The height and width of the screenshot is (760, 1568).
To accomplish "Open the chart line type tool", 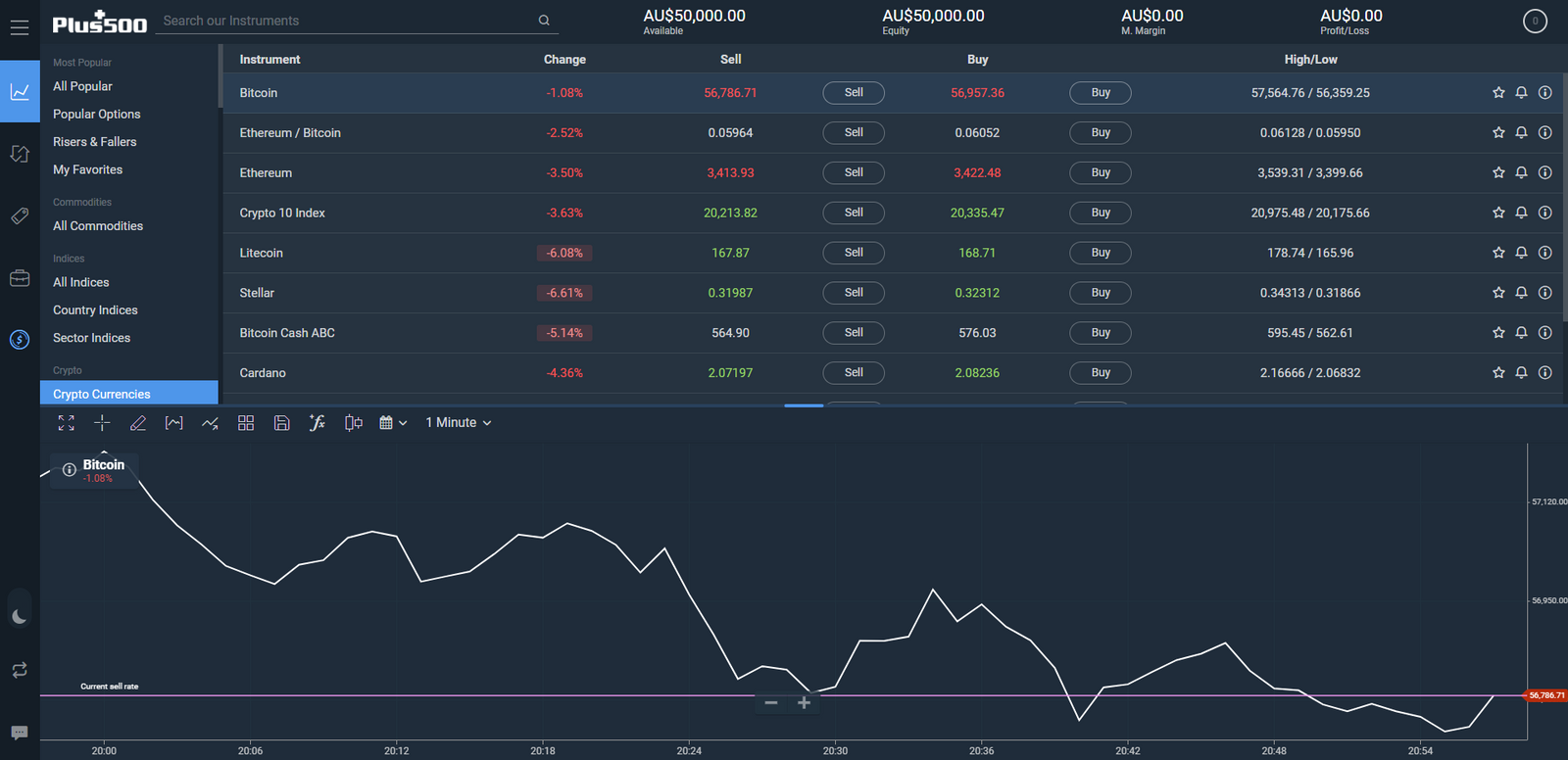I will [210, 423].
